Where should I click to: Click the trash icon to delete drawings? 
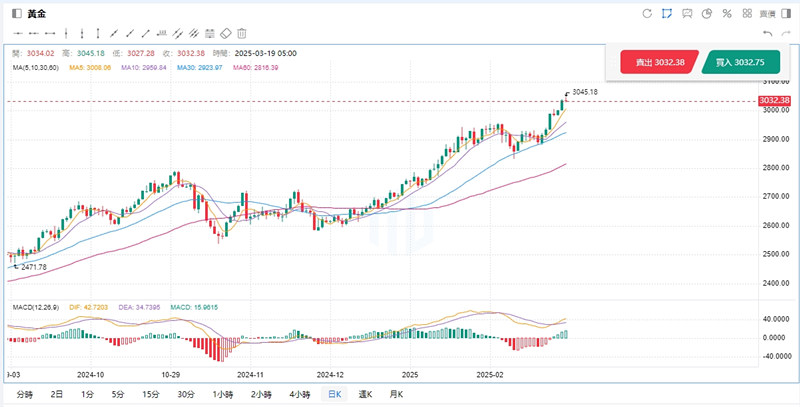coord(242,33)
